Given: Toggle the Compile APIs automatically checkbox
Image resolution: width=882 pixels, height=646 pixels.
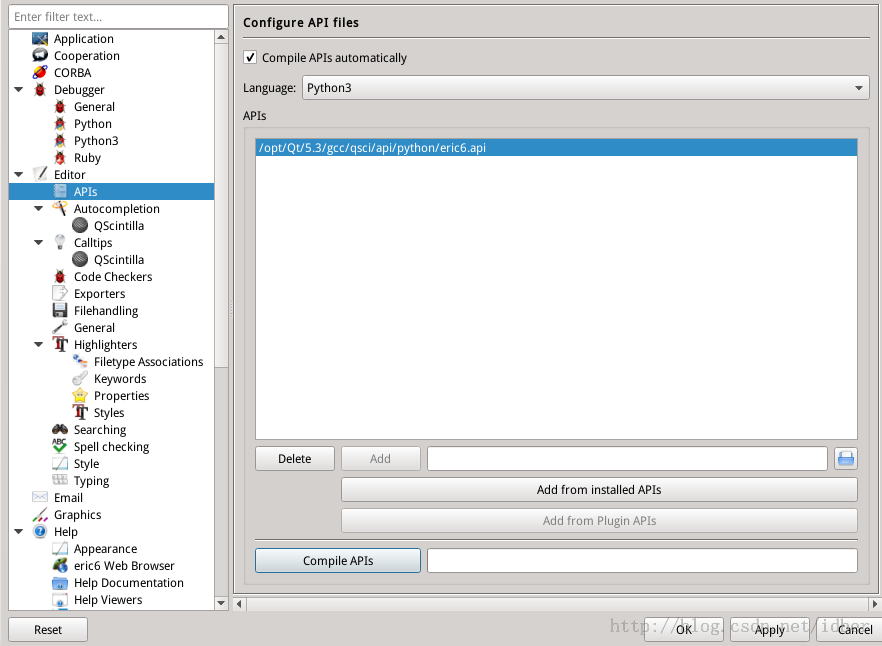Looking at the screenshot, I should (x=249, y=57).
